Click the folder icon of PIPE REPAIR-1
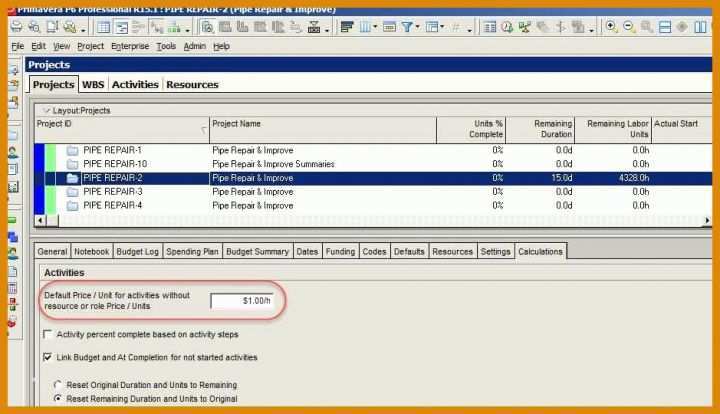 point(72,150)
